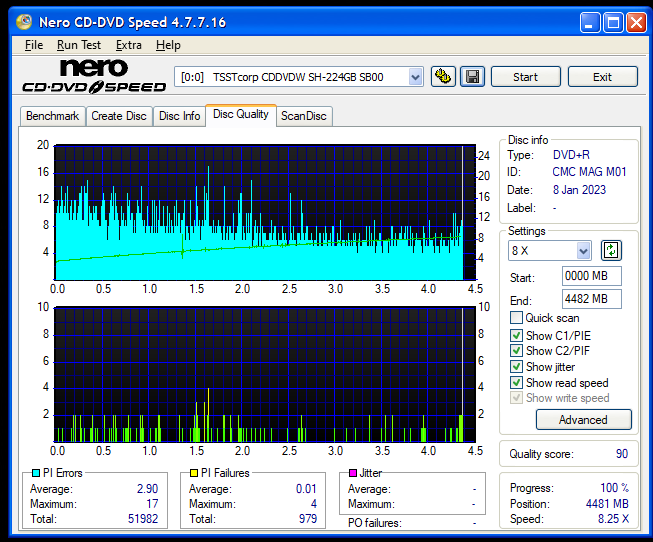The width and height of the screenshot is (653, 542).
Task: Click the cyan PI Errors legend swatch
Action: [x=36, y=473]
